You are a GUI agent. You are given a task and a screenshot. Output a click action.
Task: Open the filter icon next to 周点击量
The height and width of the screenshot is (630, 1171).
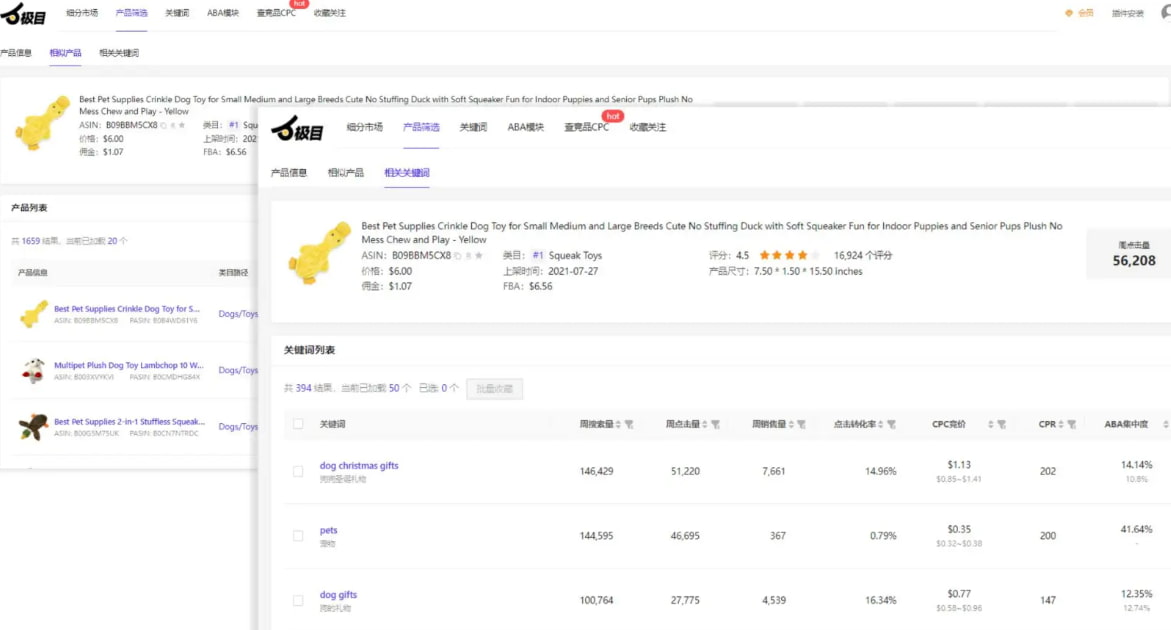[716, 425]
